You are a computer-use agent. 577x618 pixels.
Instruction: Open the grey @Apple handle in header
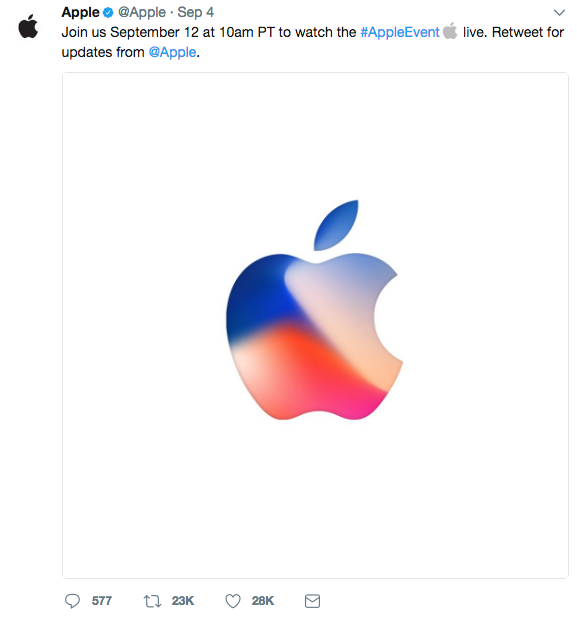142,12
